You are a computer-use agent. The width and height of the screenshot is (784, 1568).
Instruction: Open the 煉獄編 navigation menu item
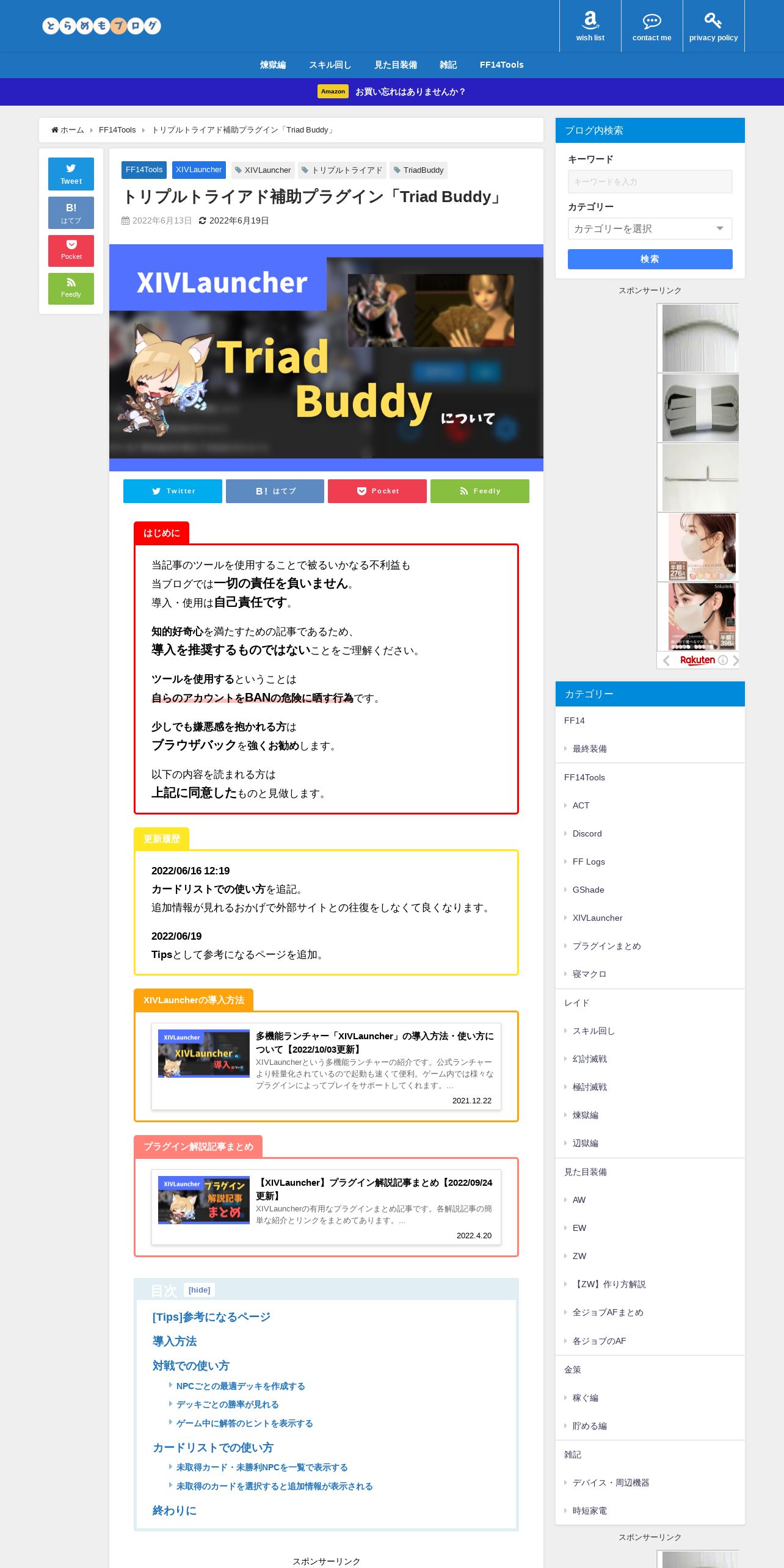click(x=273, y=65)
